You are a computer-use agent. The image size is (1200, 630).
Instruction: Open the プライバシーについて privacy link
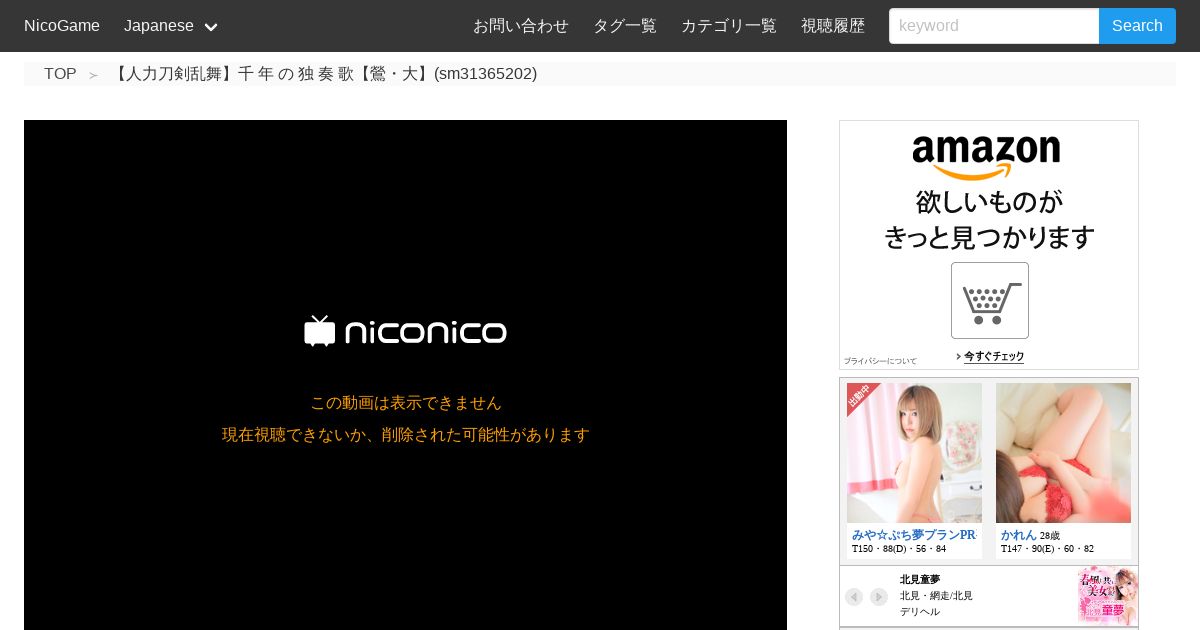pos(880,361)
